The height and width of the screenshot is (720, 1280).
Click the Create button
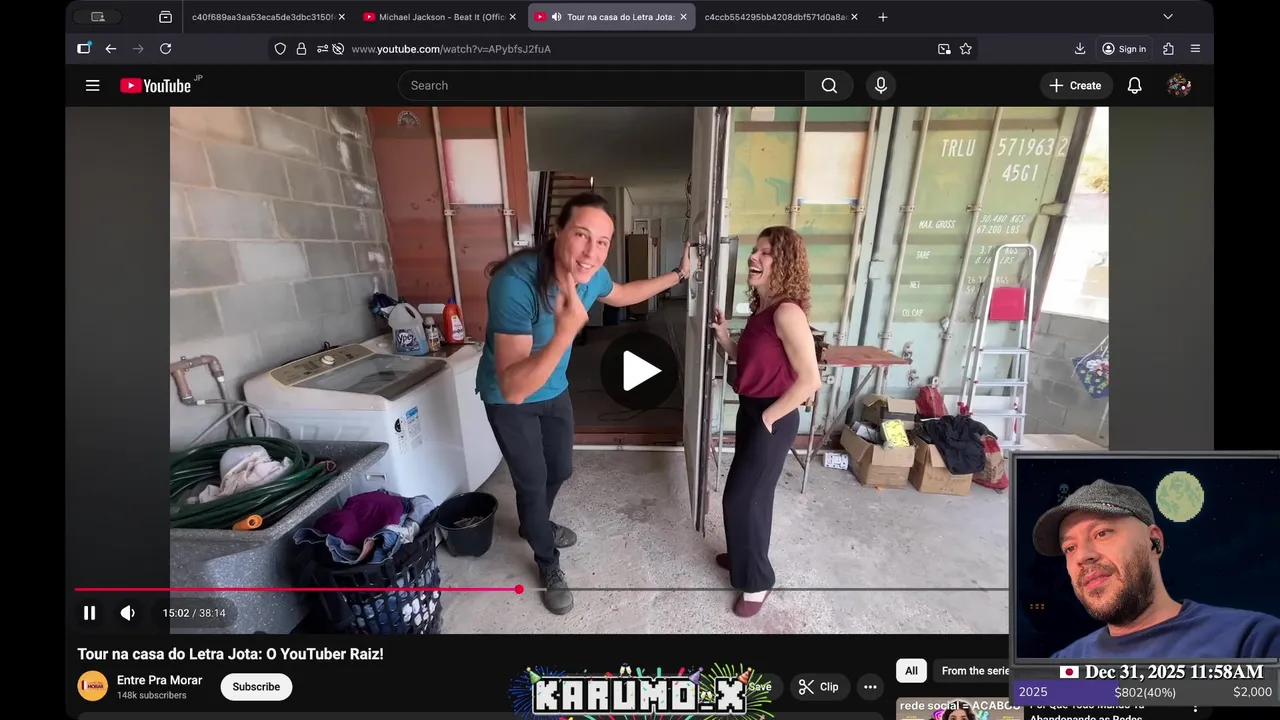point(1075,86)
